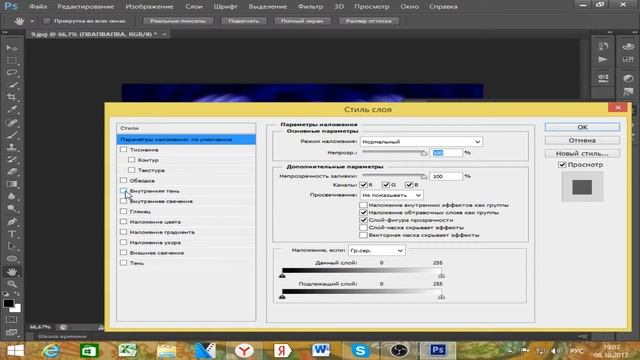The image size is (640, 360).
Task: Open the Файл menu
Action: [x=38, y=7]
